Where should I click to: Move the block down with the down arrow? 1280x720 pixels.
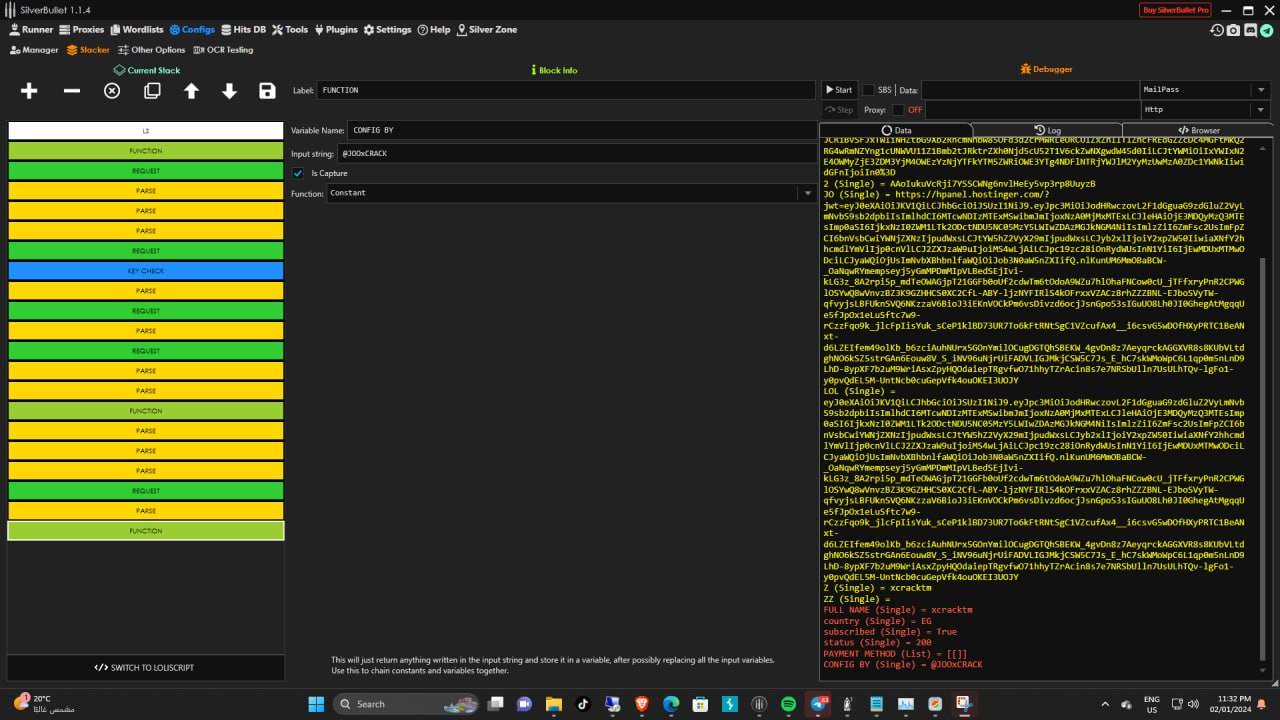[x=229, y=91]
